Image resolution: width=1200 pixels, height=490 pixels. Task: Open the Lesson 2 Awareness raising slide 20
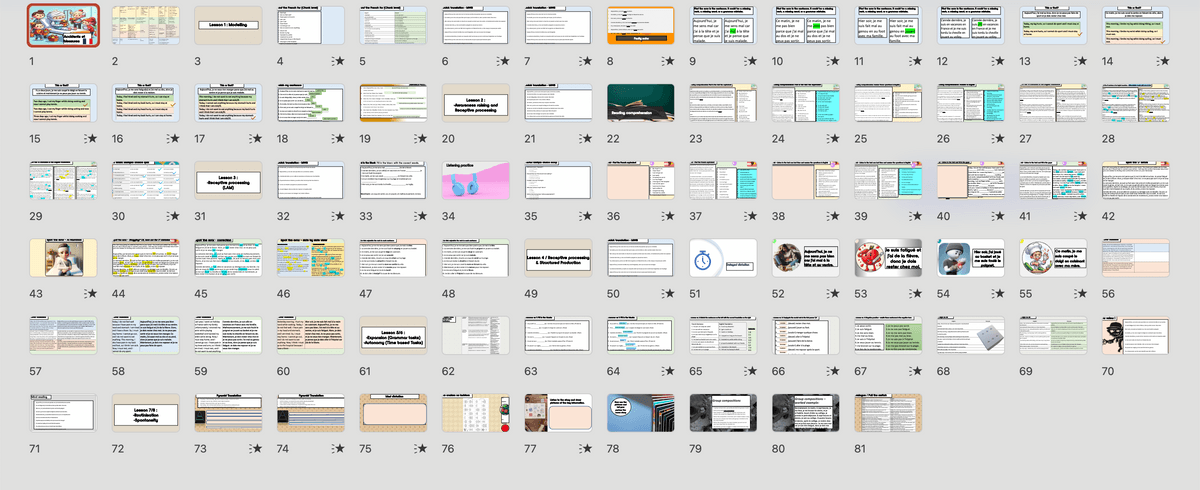(476, 103)
